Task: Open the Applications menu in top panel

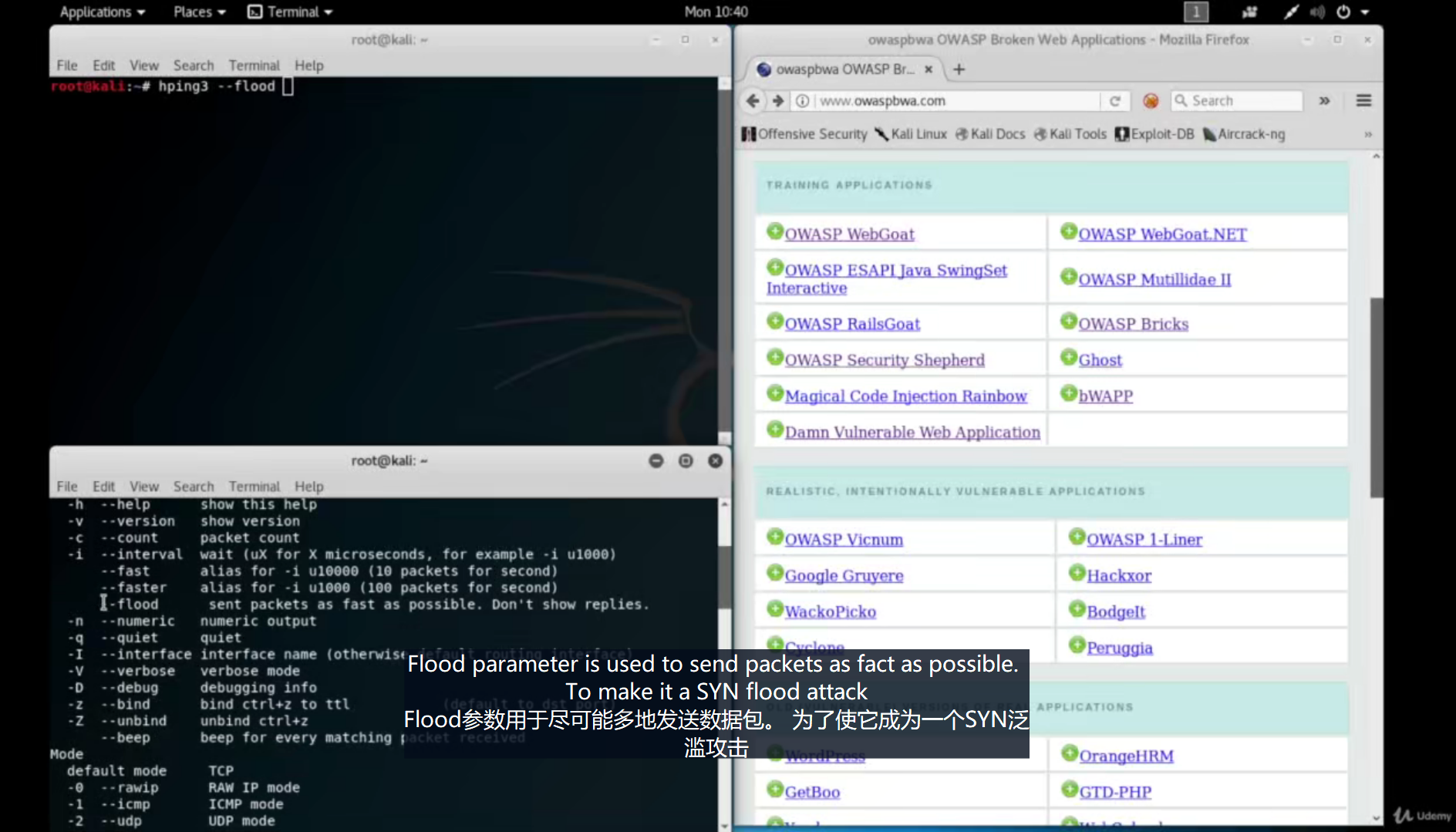Action: pos(103,12)
